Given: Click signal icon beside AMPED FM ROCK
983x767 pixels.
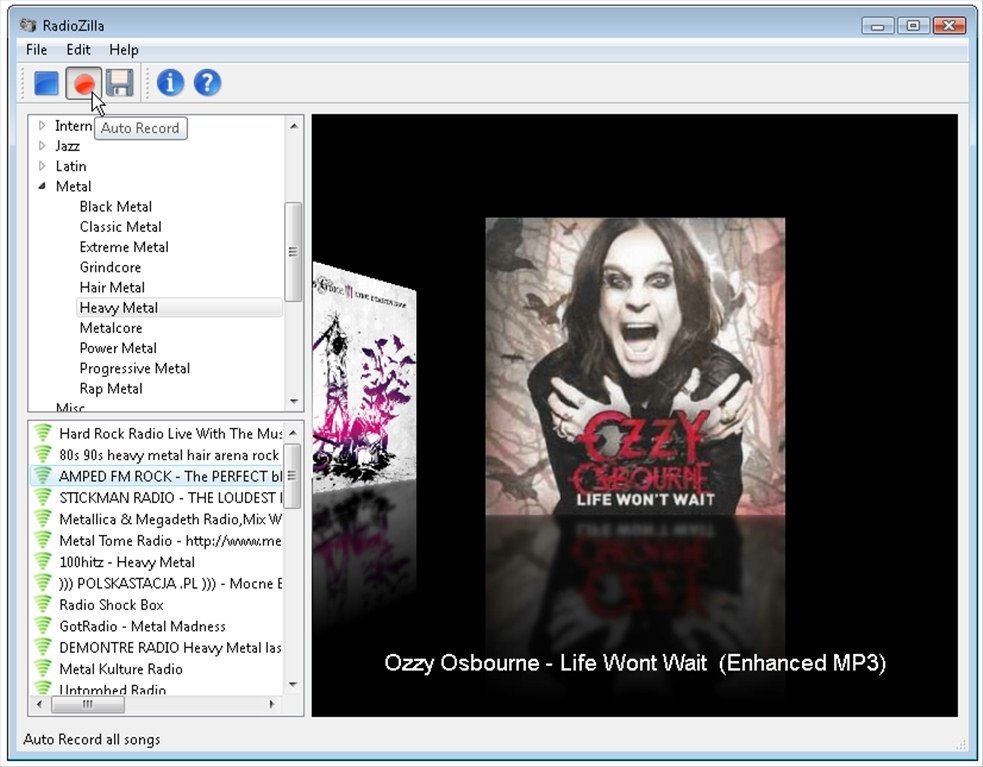Looking at the screenshot, I should tap(43, 476).
